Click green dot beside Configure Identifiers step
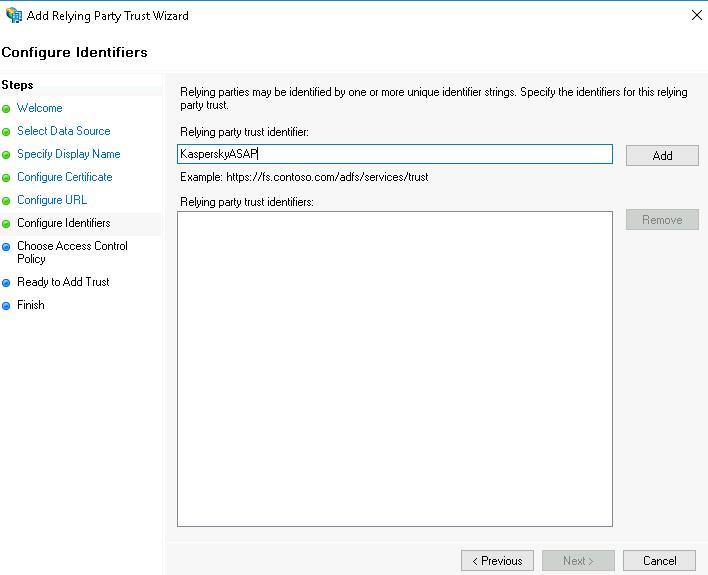Screen dimensions: 708x575 click(6, 224)
